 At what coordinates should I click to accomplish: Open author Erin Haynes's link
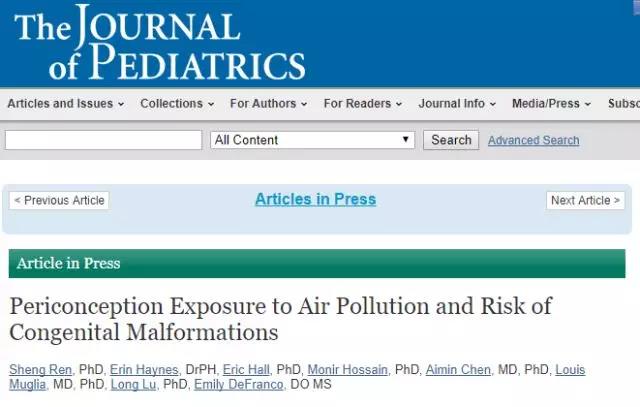coord(144,369)
